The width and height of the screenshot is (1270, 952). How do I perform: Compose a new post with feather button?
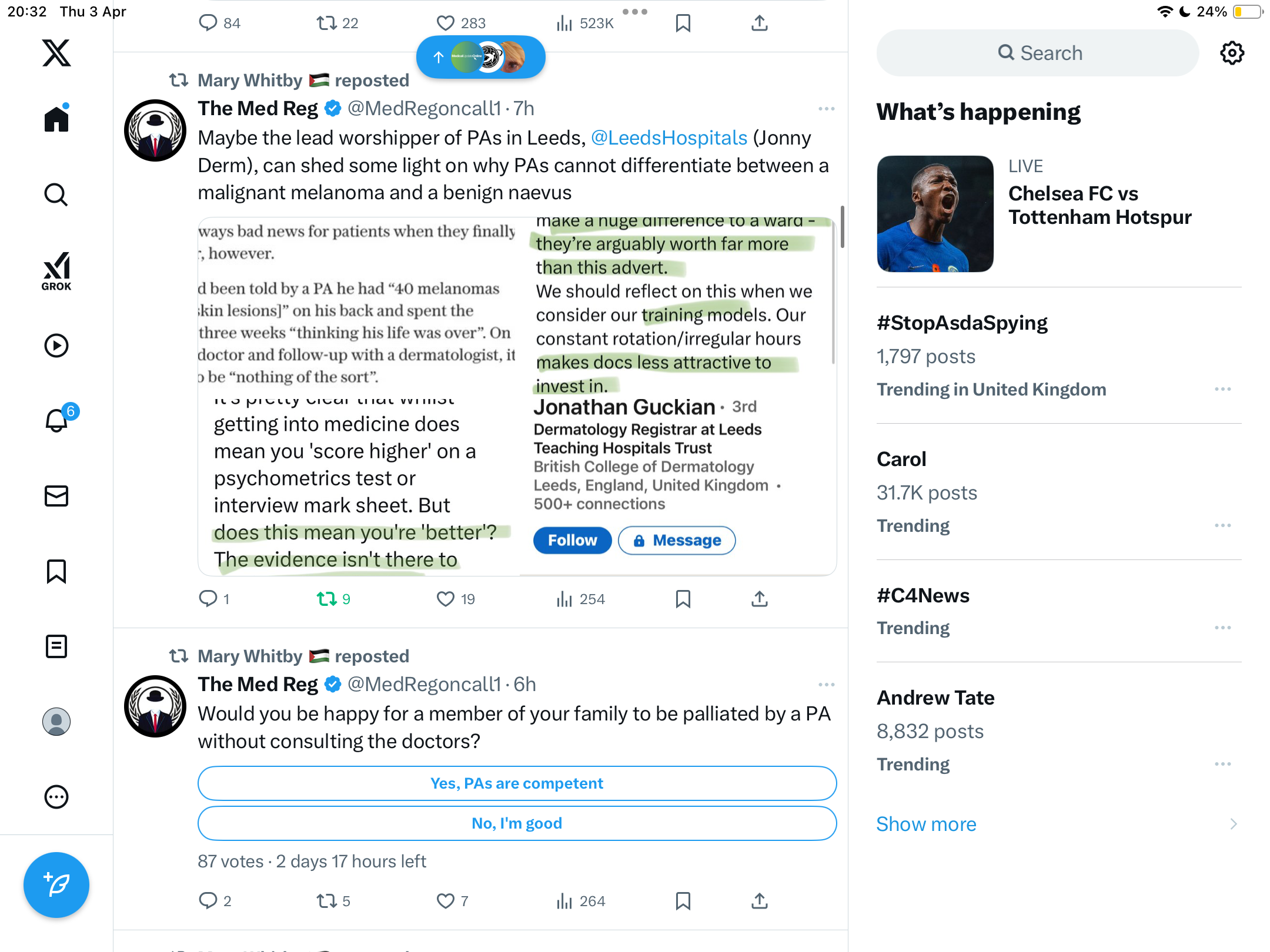point(56,885)
